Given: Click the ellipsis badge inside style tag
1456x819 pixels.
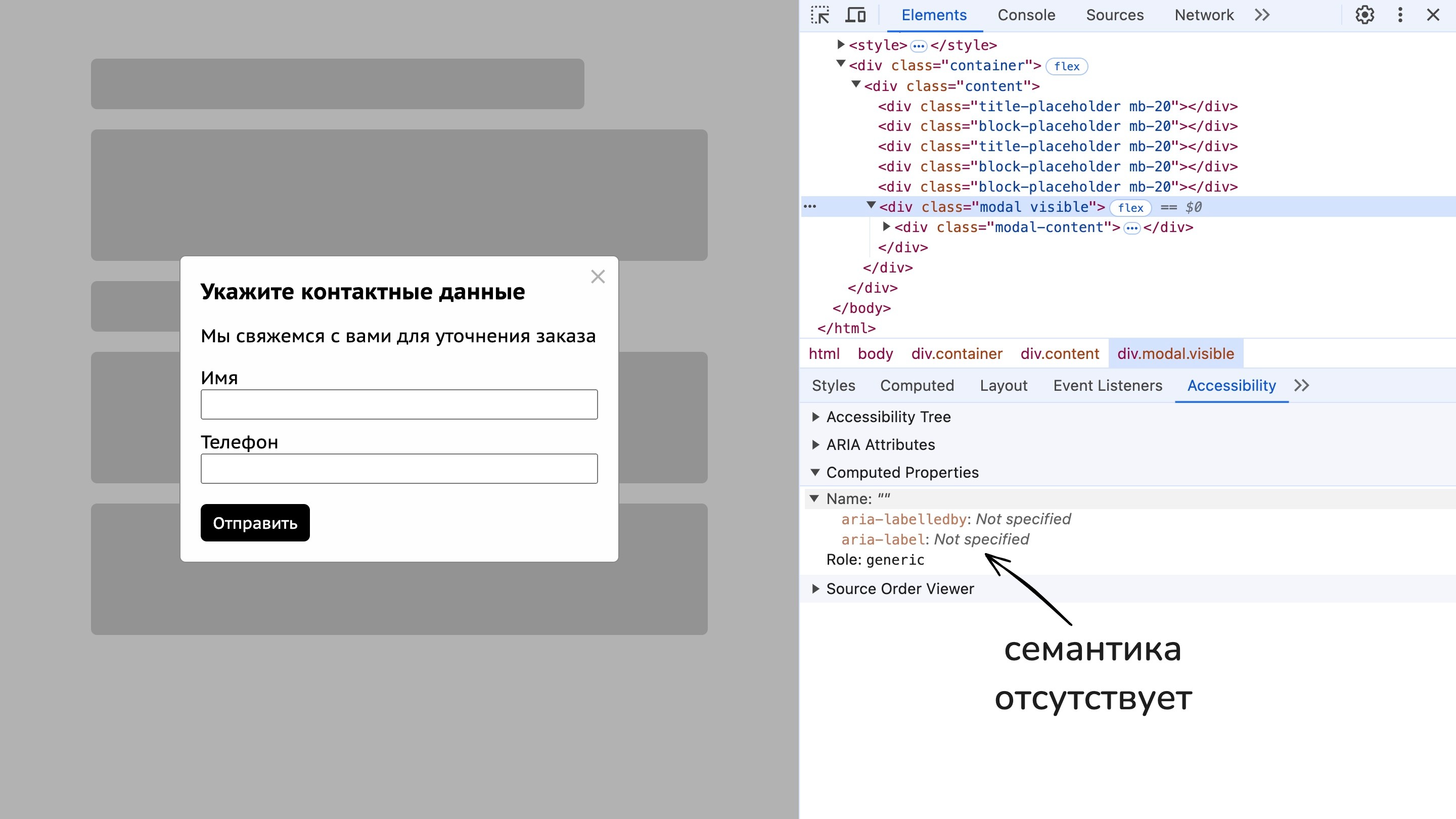Looking at the screenshot, I should tap(919, 46).
